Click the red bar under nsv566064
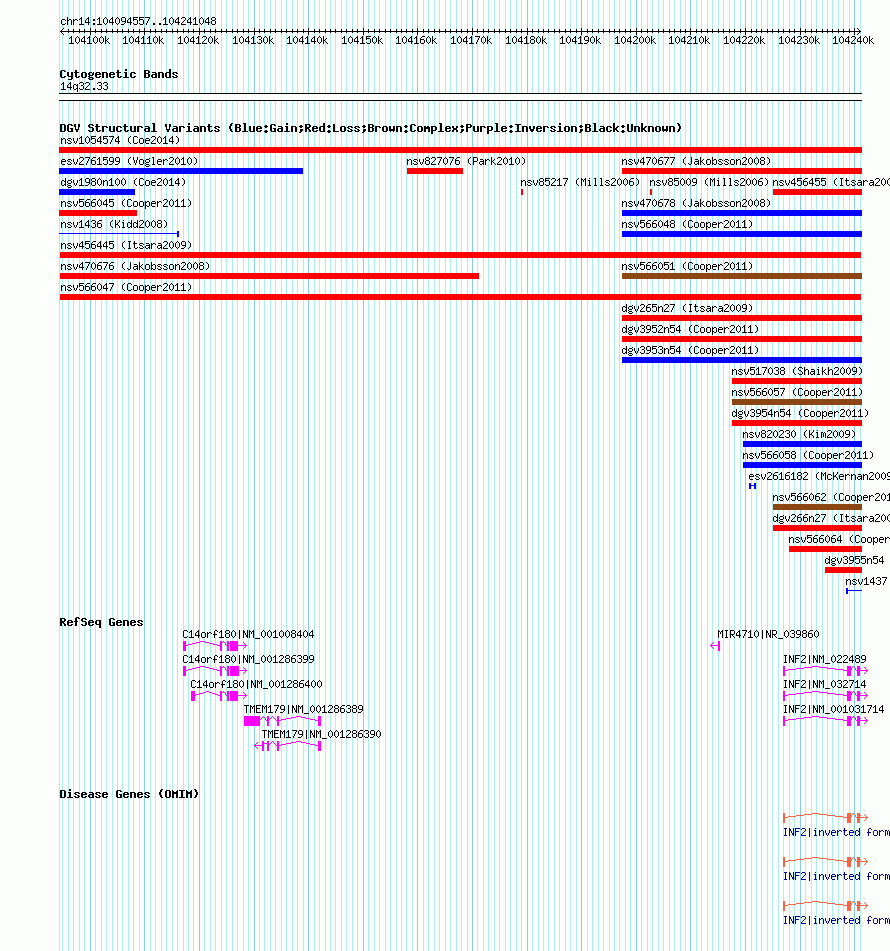This screenshot has width=890, height=951. pos(826,549)
